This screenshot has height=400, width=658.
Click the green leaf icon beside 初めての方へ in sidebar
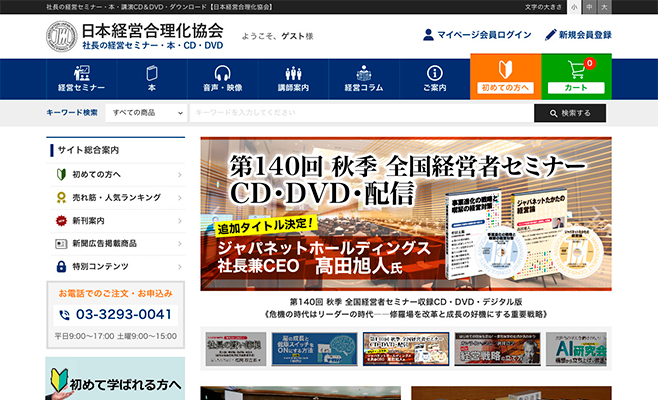pos(61,174)
